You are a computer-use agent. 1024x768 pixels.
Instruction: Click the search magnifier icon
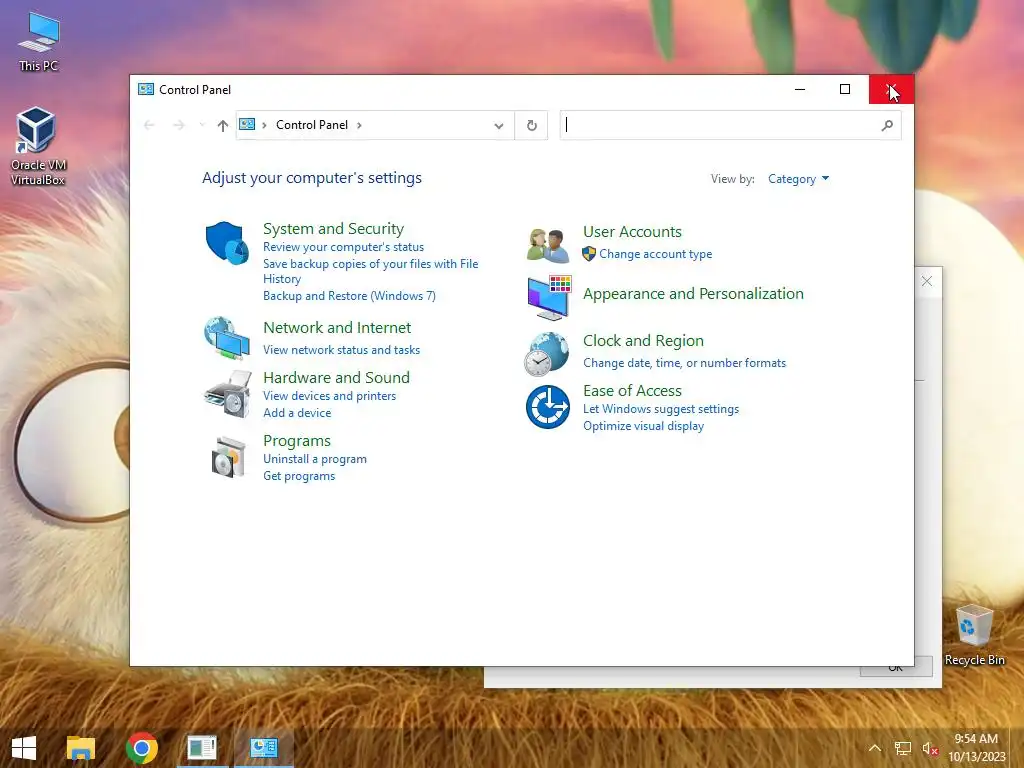point(887,125)
